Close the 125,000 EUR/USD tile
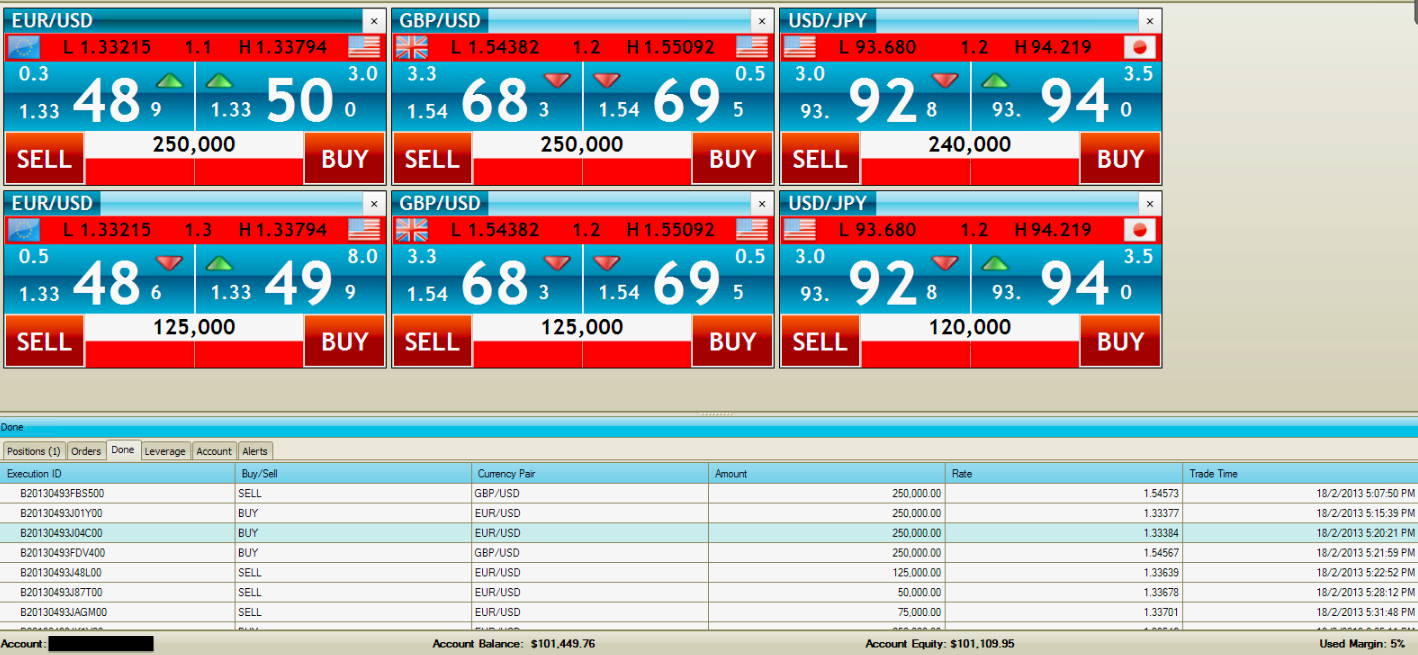The image size is (1418, 655). pos(374,203)
